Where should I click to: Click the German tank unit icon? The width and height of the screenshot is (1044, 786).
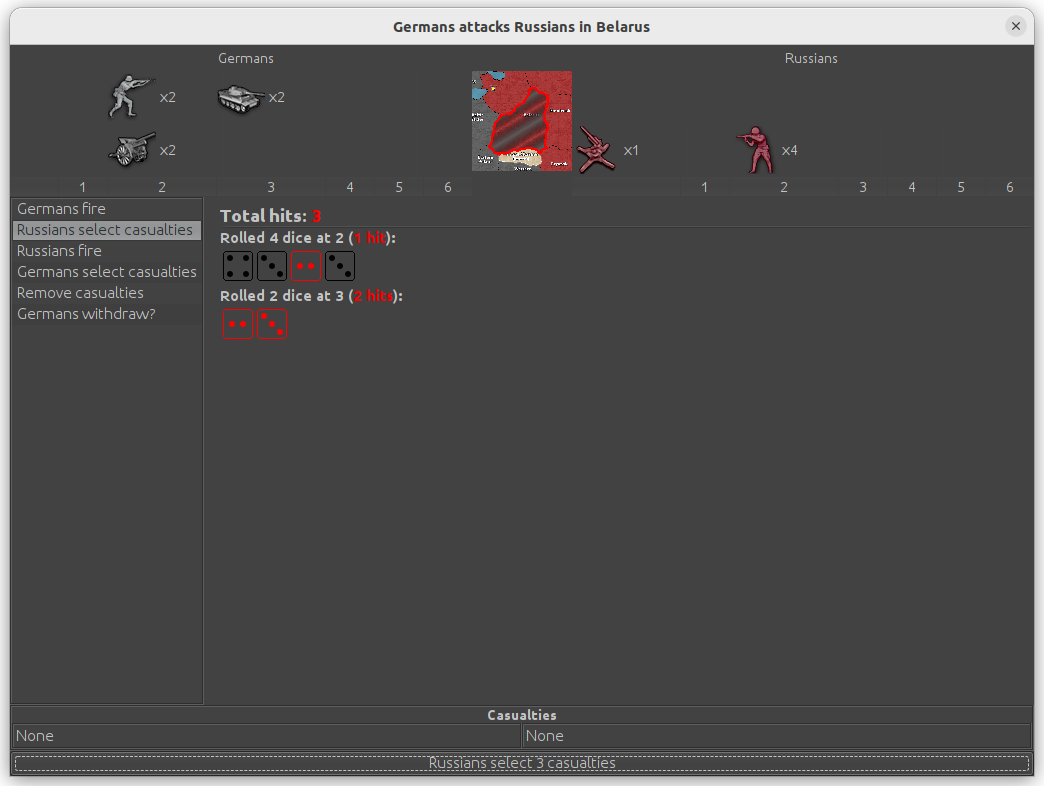pyautogui.click(x=240, y=97)
